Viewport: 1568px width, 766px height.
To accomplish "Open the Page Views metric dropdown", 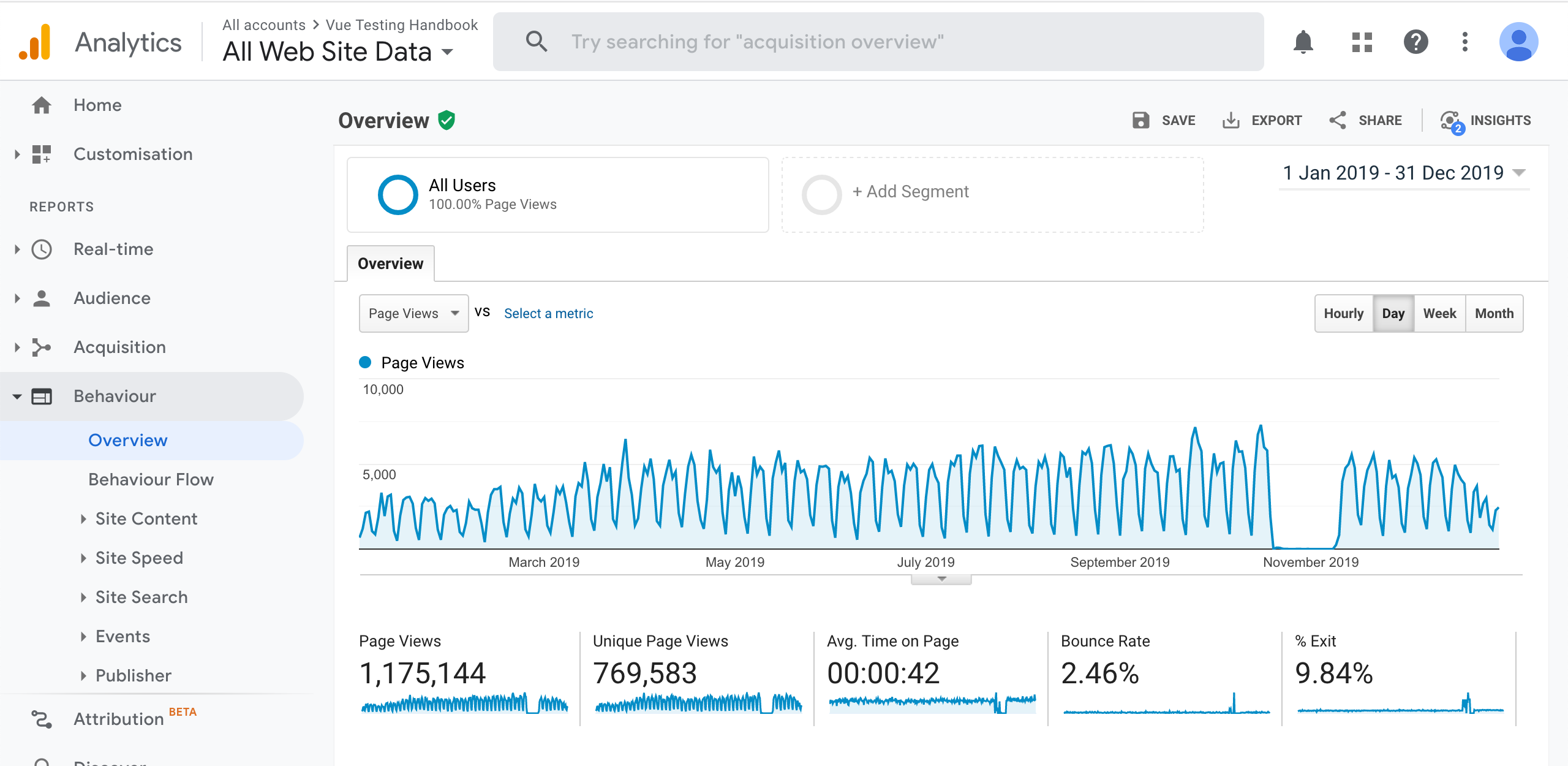I will click(x=413, y=314).
